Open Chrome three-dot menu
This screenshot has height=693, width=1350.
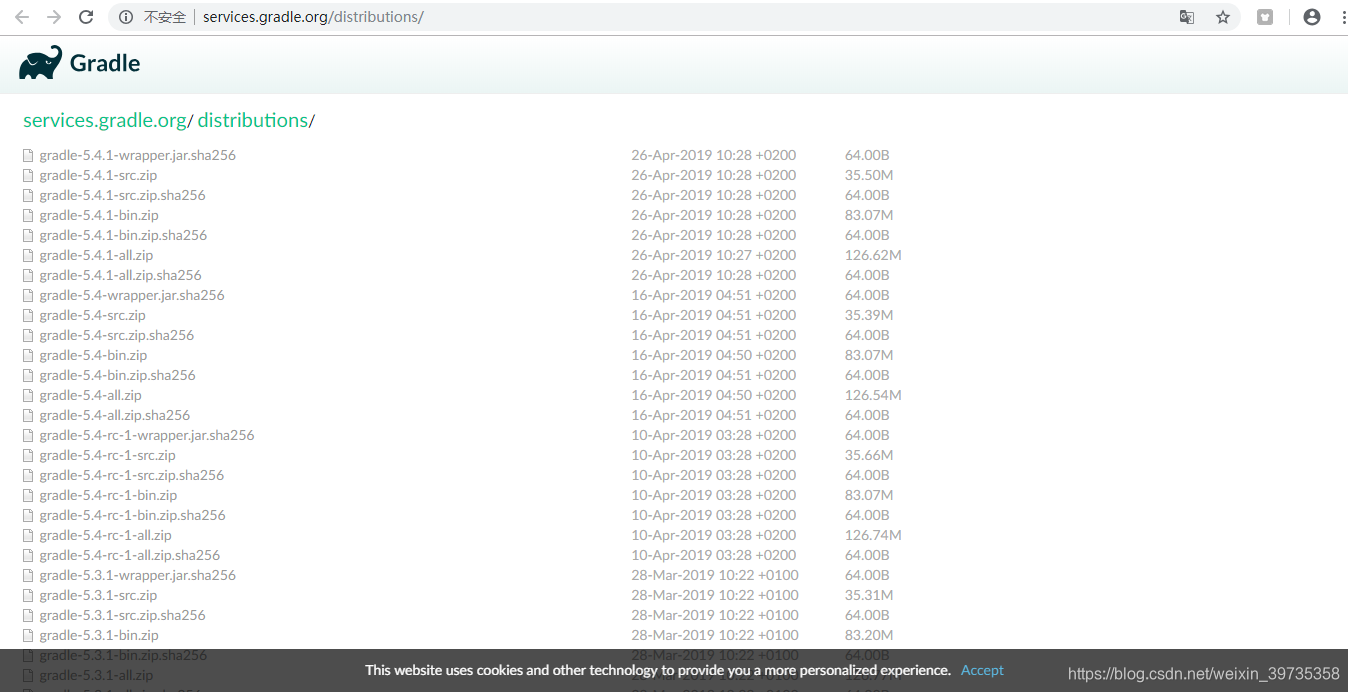point(1342,17)
